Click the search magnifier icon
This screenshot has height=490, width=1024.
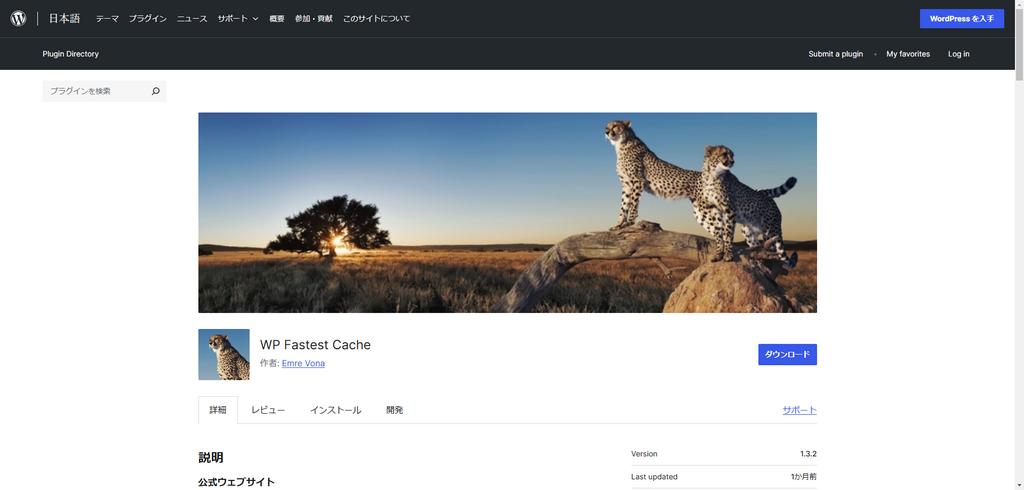coord(155,91)
